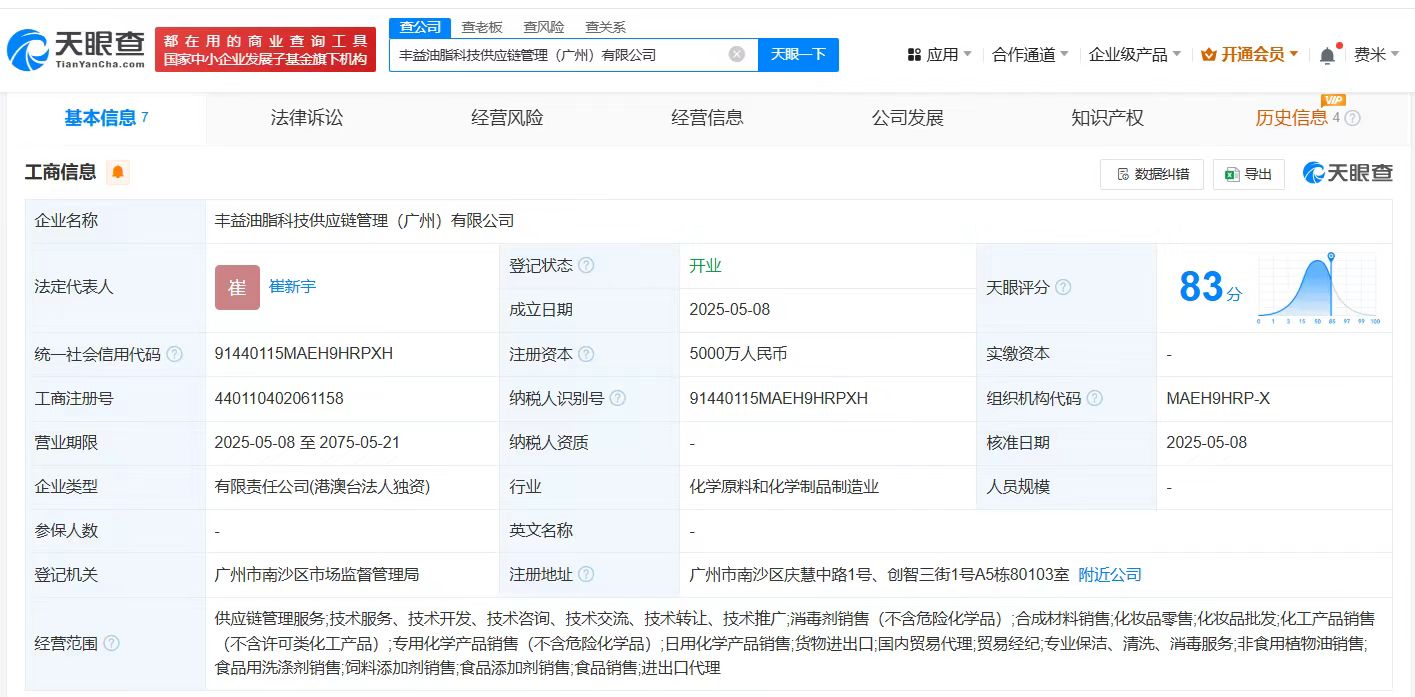This screenshot has height=697, width=1415.
Task: Select the 查公司 search tab
Action: [420, 27]
